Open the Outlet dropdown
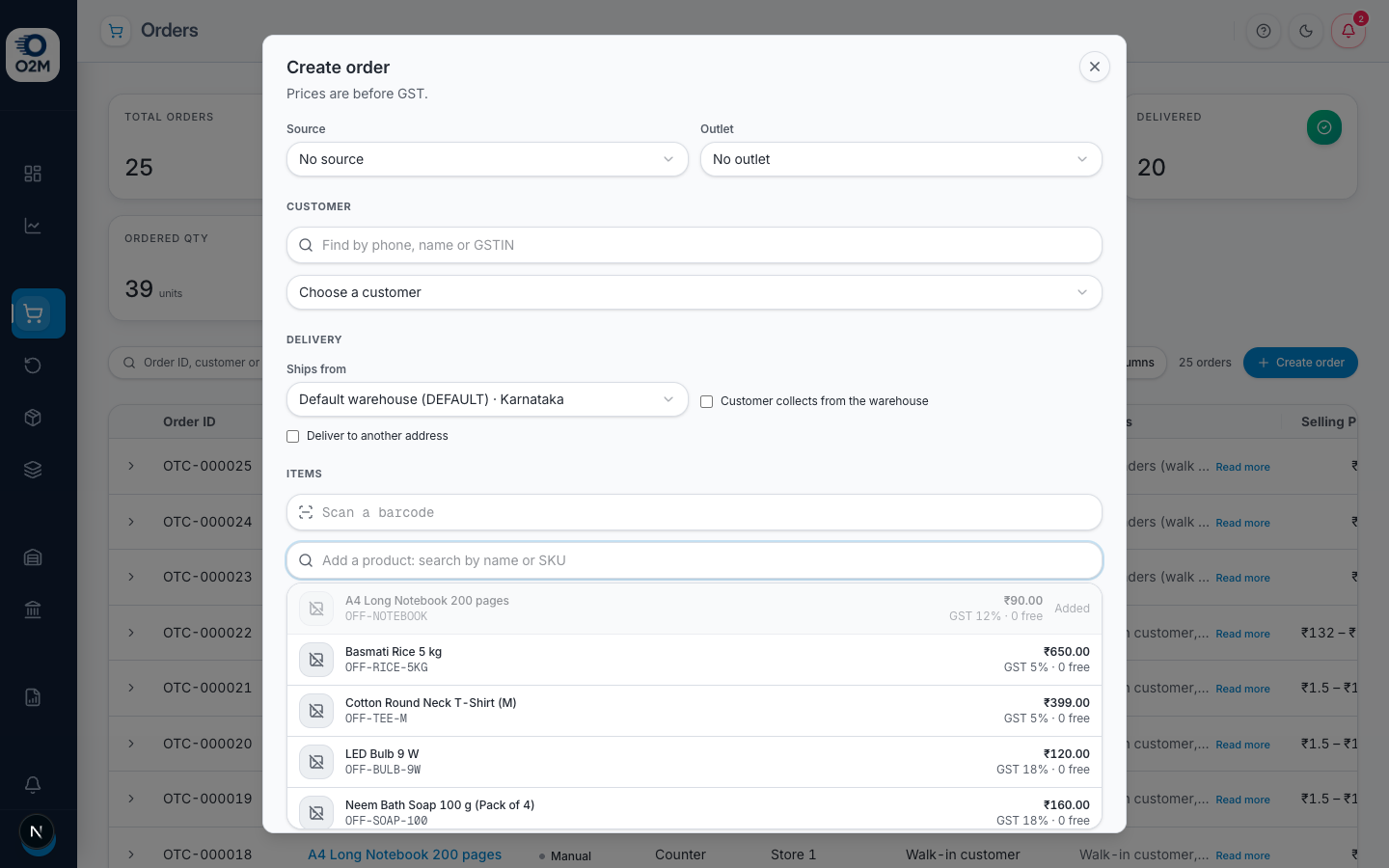This screenshot has width=1389, height=868. click(901, 159)
